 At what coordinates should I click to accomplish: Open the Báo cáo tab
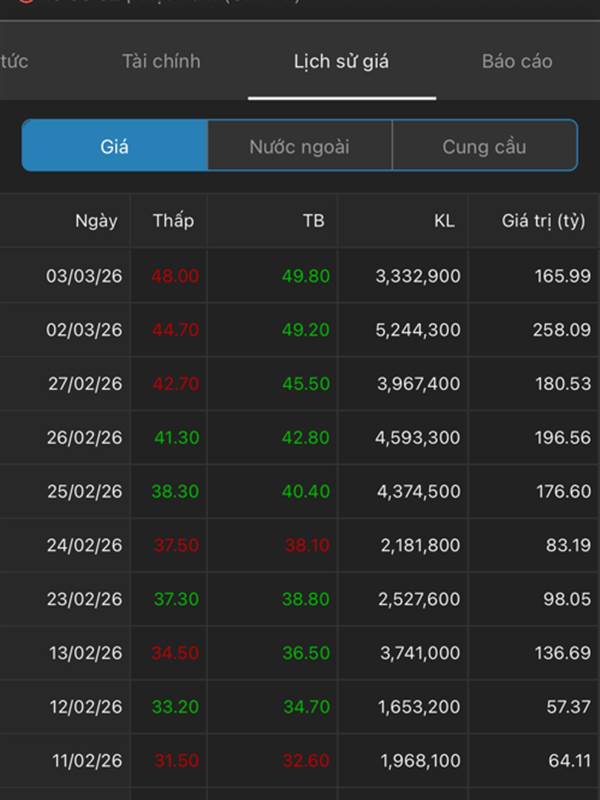click(517, 61)
